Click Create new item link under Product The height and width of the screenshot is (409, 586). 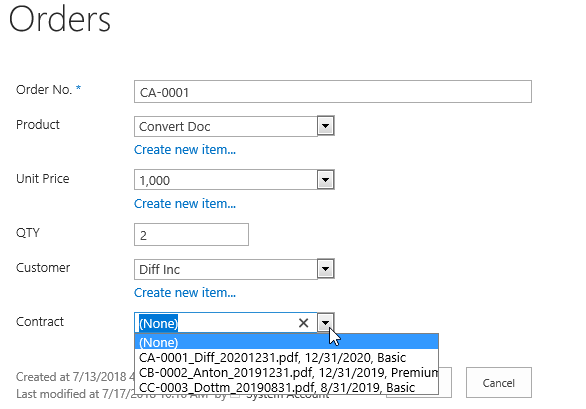point(185,150)
